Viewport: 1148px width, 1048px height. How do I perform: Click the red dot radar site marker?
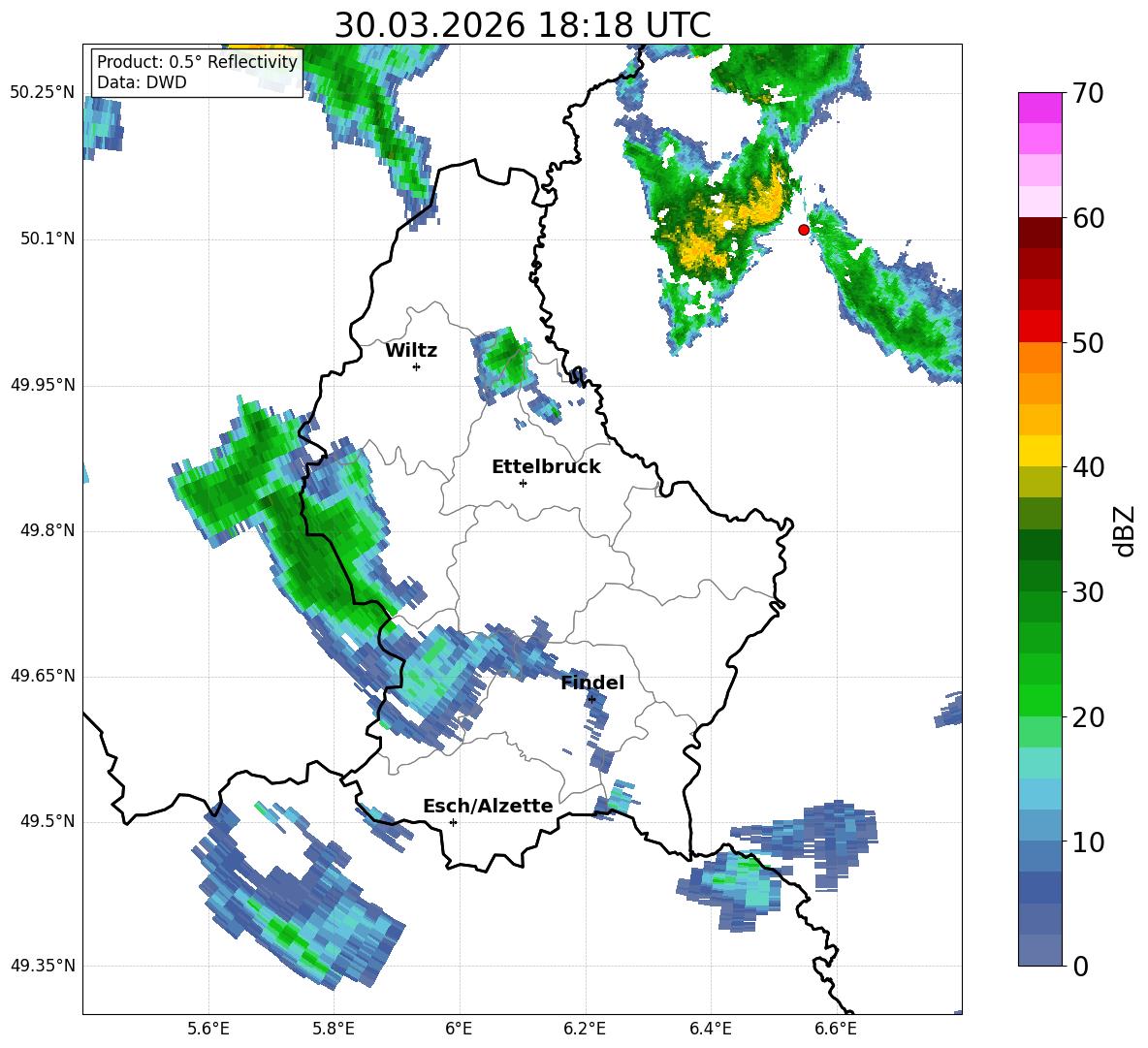(x=804, y=230)
